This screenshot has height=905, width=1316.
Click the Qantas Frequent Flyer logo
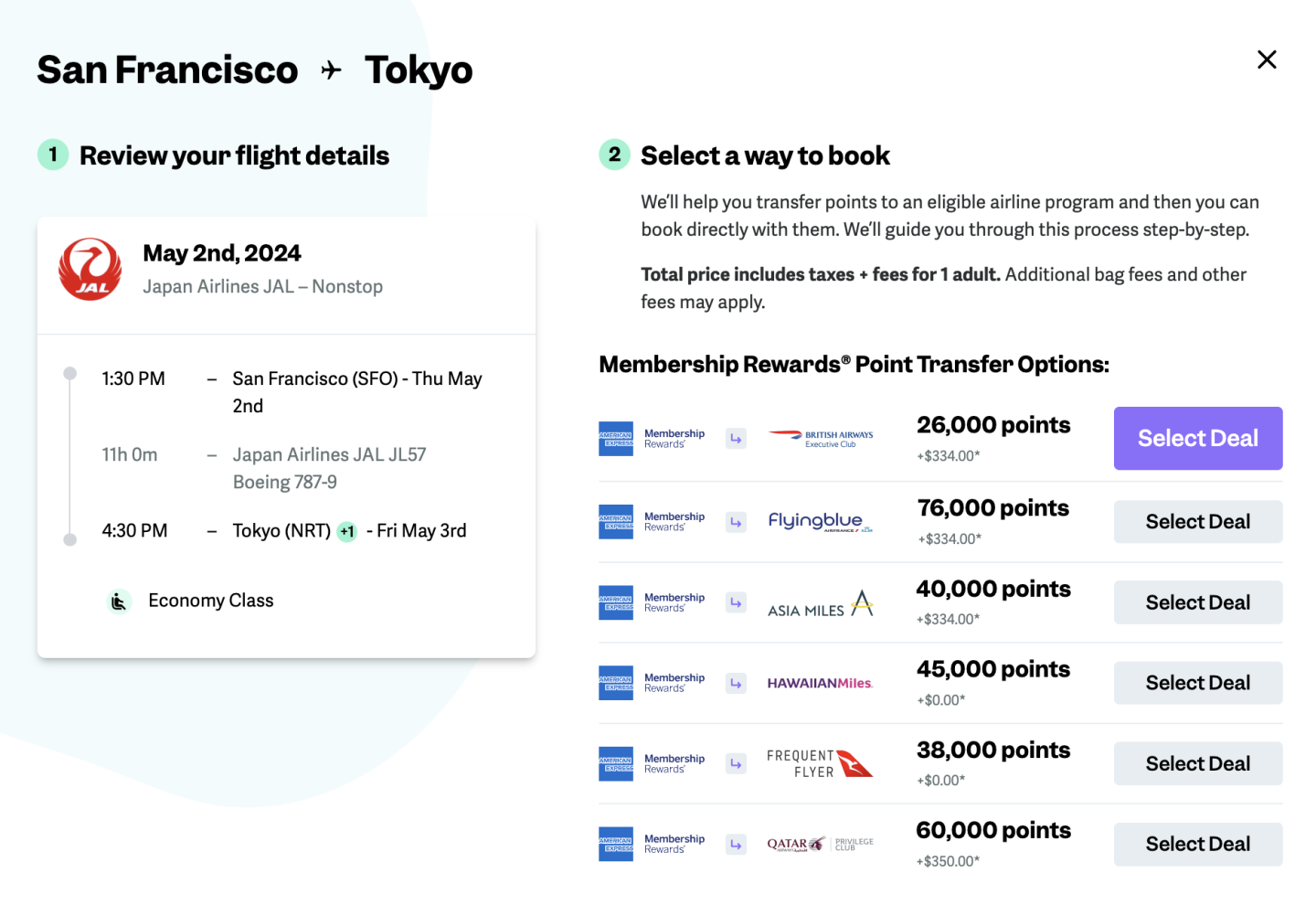point(820,763)
